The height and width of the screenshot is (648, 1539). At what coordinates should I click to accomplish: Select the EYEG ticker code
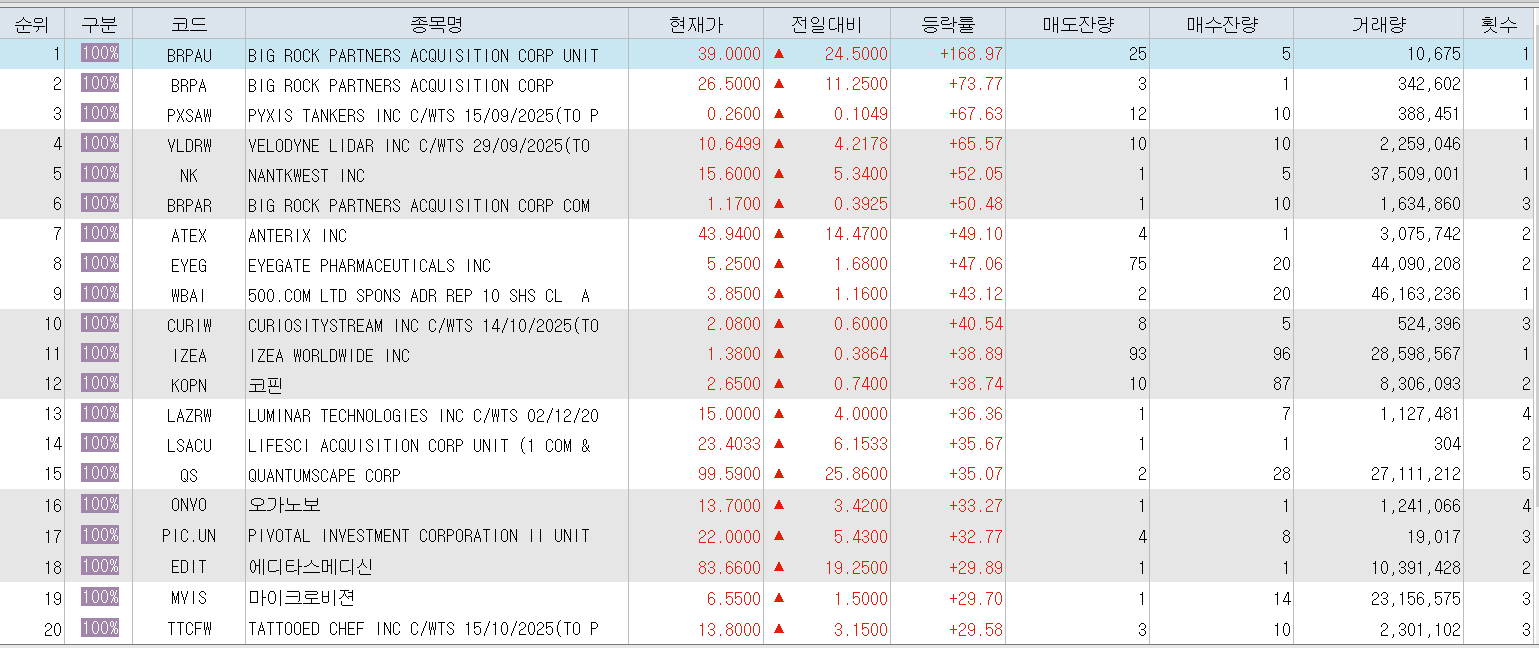click(190, 265)
